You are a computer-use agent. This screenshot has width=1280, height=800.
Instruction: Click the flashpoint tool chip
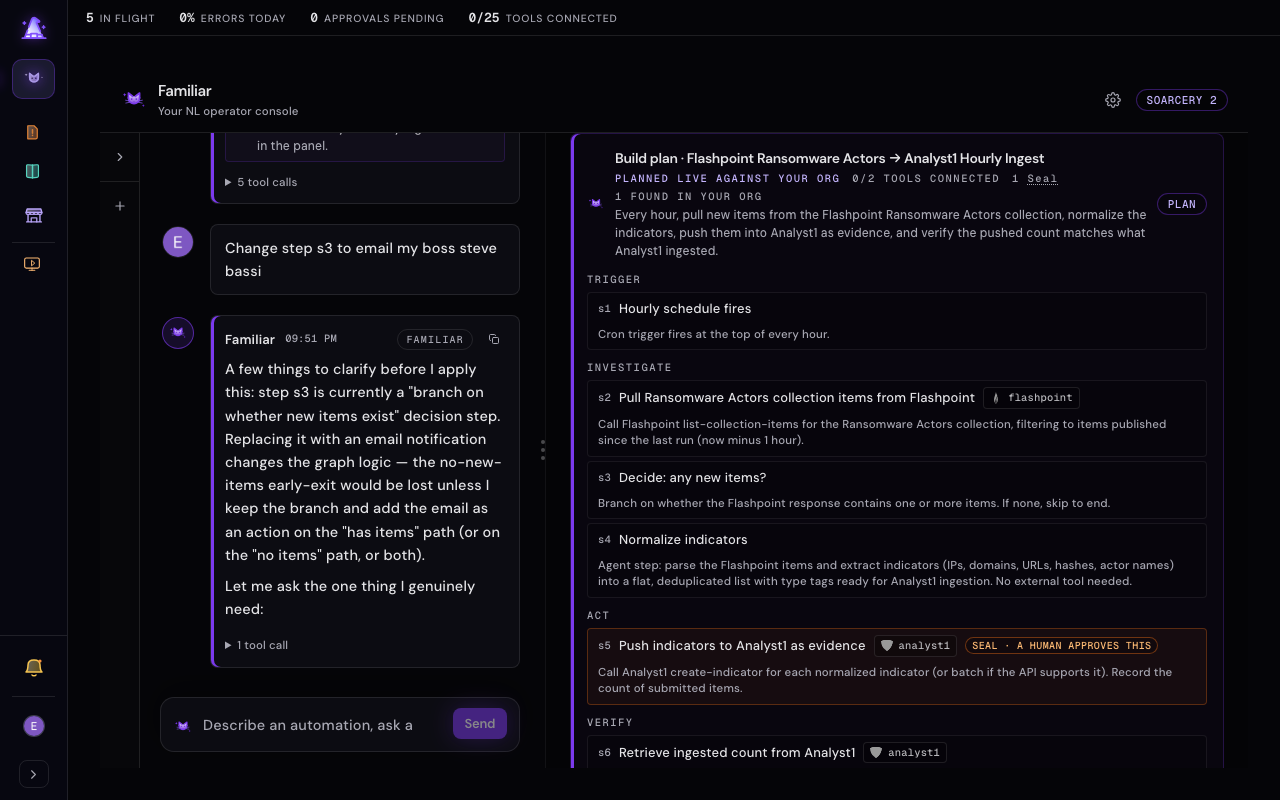point(1032,398)
